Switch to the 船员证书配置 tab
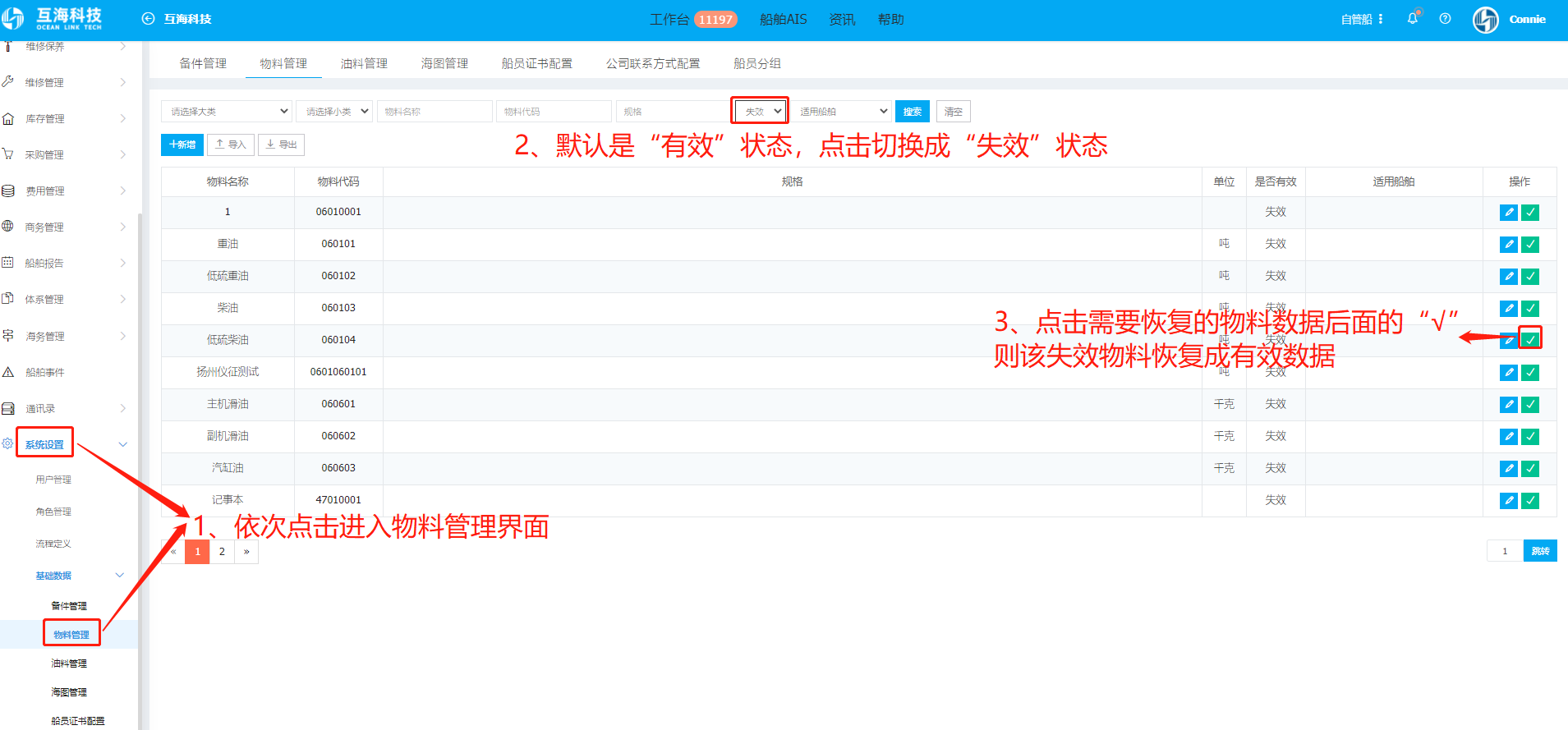This screenshot has height=730, width=1568. point(536,63)
